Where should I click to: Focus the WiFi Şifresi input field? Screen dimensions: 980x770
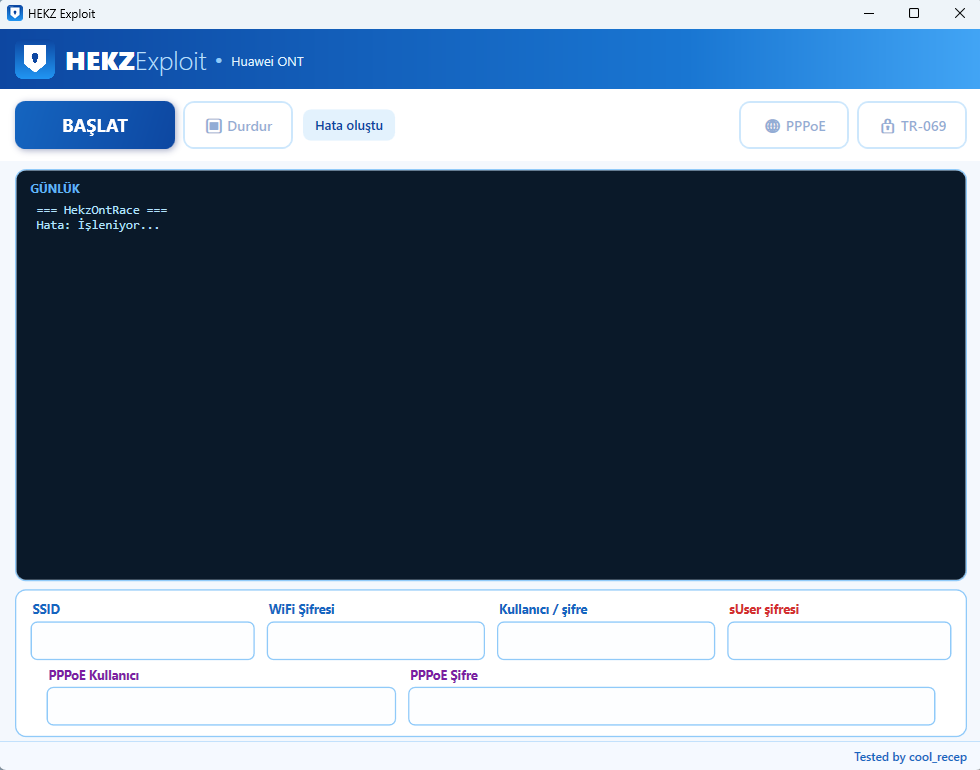[376, 641]
